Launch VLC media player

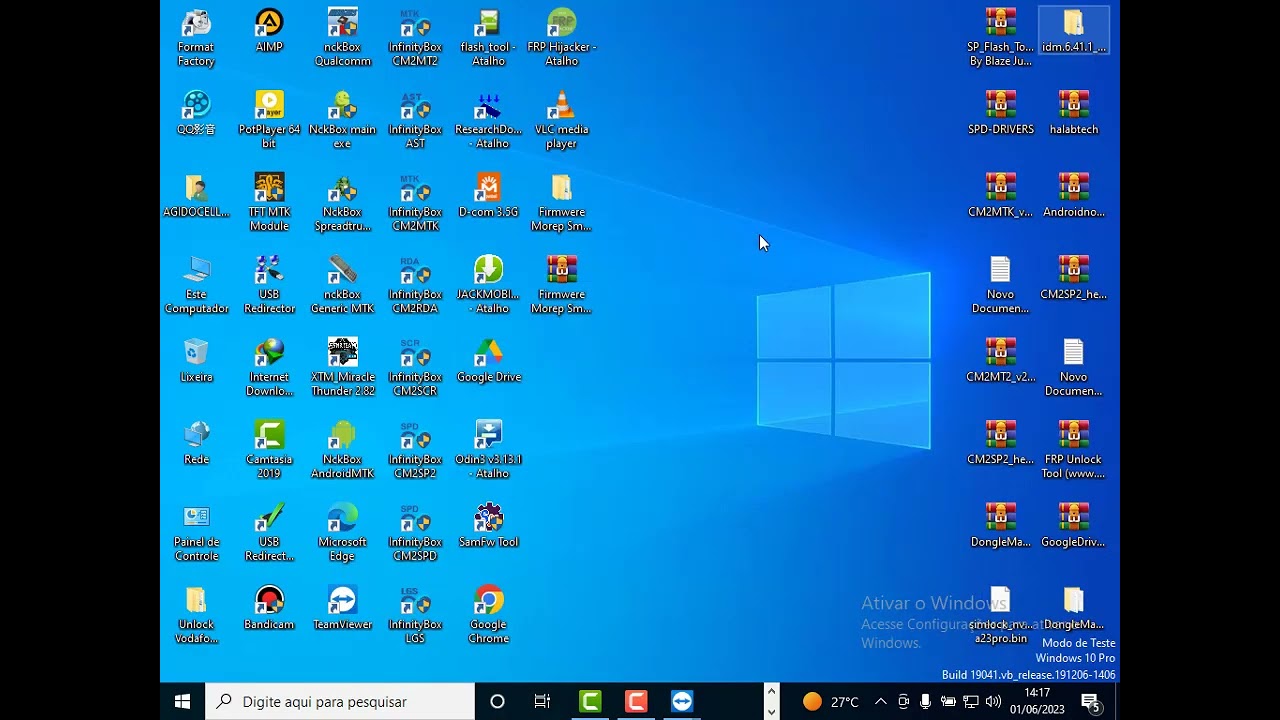561,120
